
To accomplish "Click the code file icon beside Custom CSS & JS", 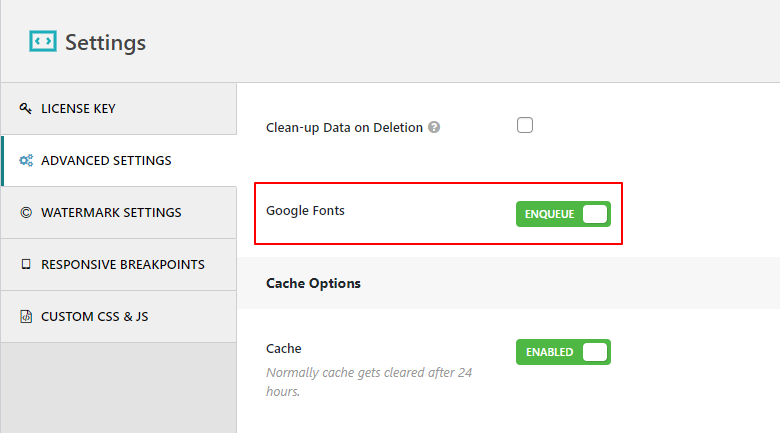I will 26,316.
